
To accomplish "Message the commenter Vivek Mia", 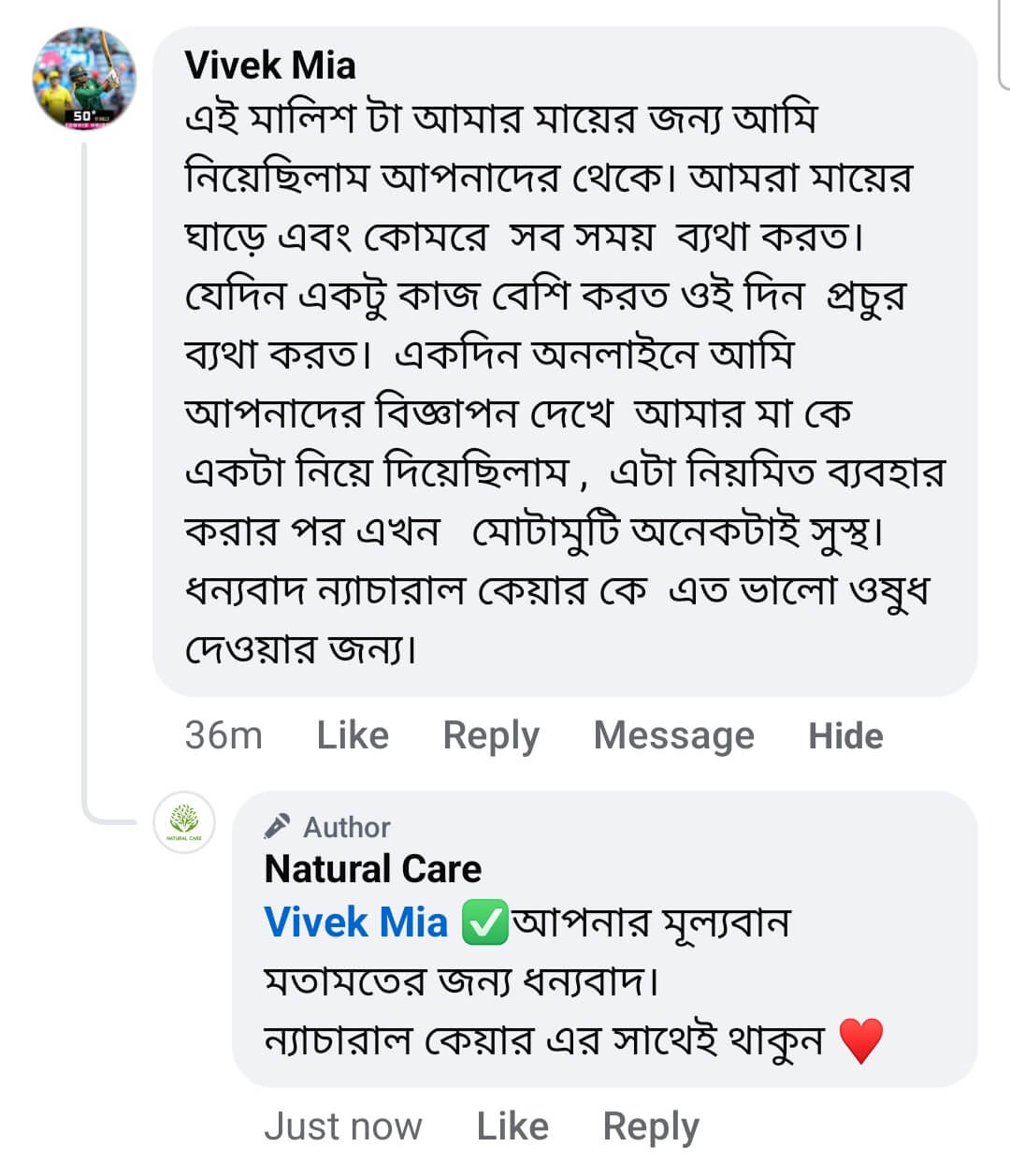I will pyautogui.click(x=673, y=735).
